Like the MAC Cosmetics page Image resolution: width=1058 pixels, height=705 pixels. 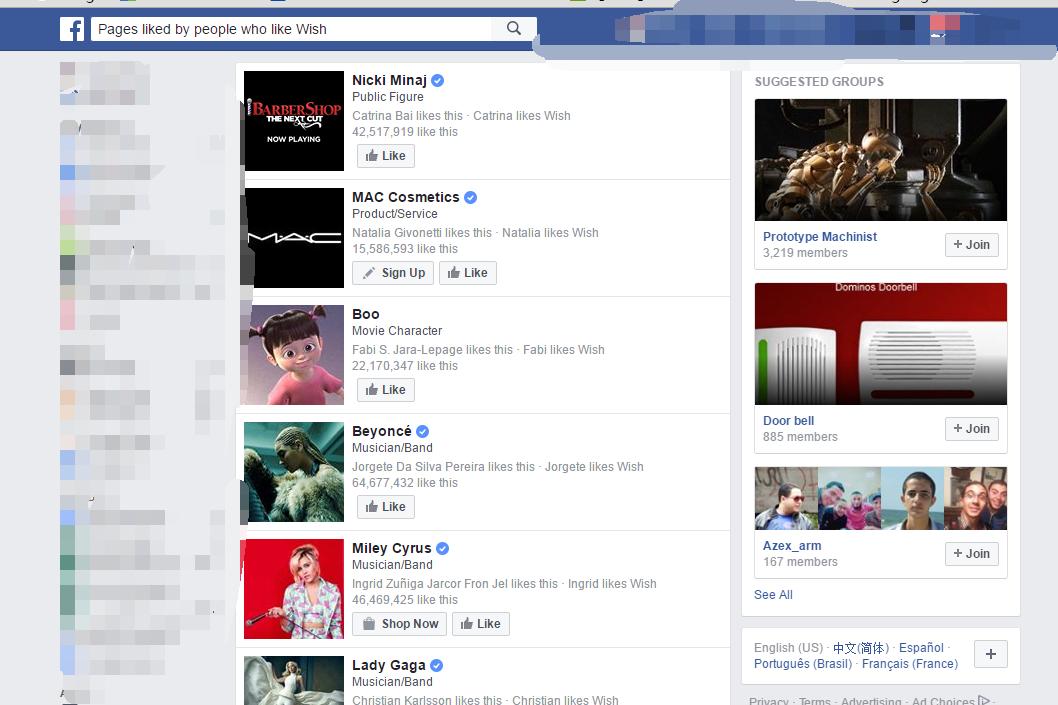pos(467,272)
